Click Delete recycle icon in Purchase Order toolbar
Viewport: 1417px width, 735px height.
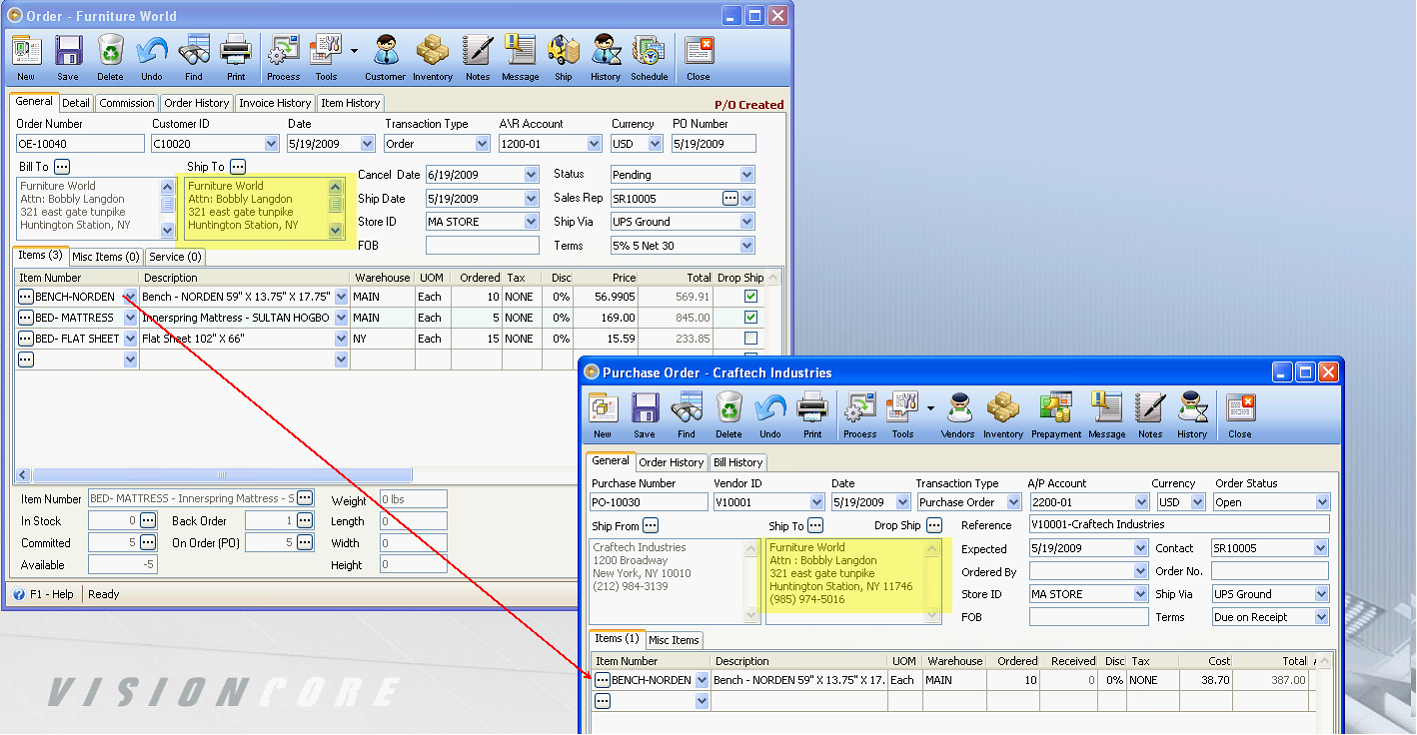coord(729,408)
